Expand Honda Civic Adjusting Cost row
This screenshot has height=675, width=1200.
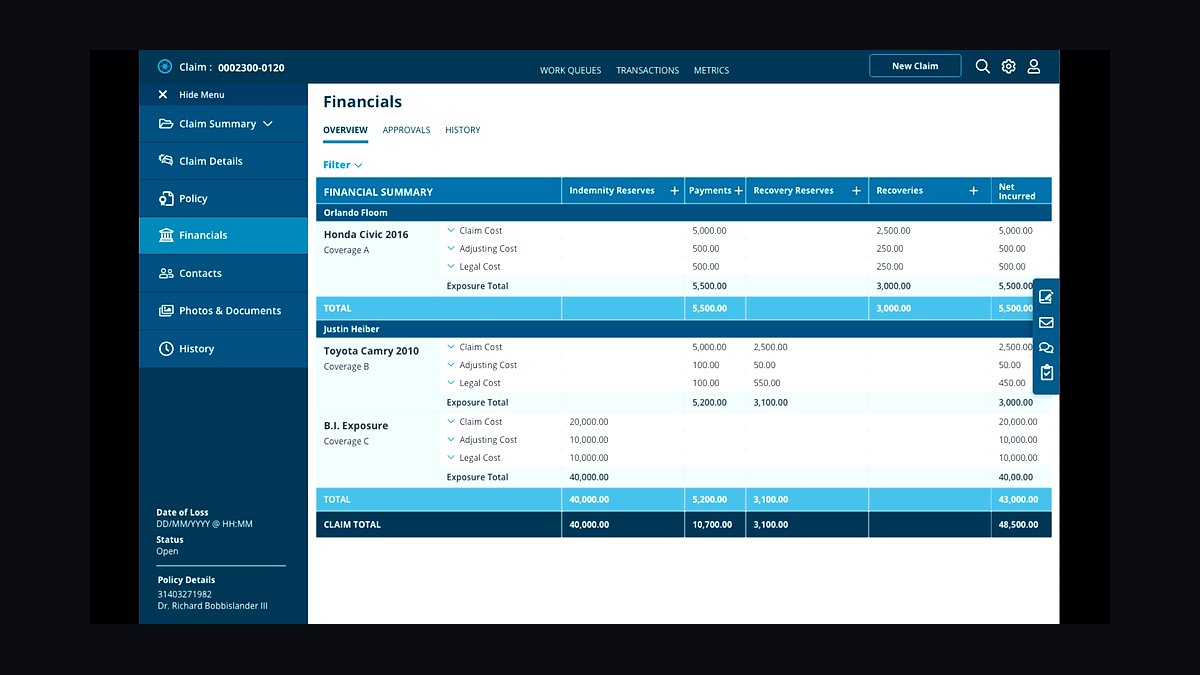451,249
